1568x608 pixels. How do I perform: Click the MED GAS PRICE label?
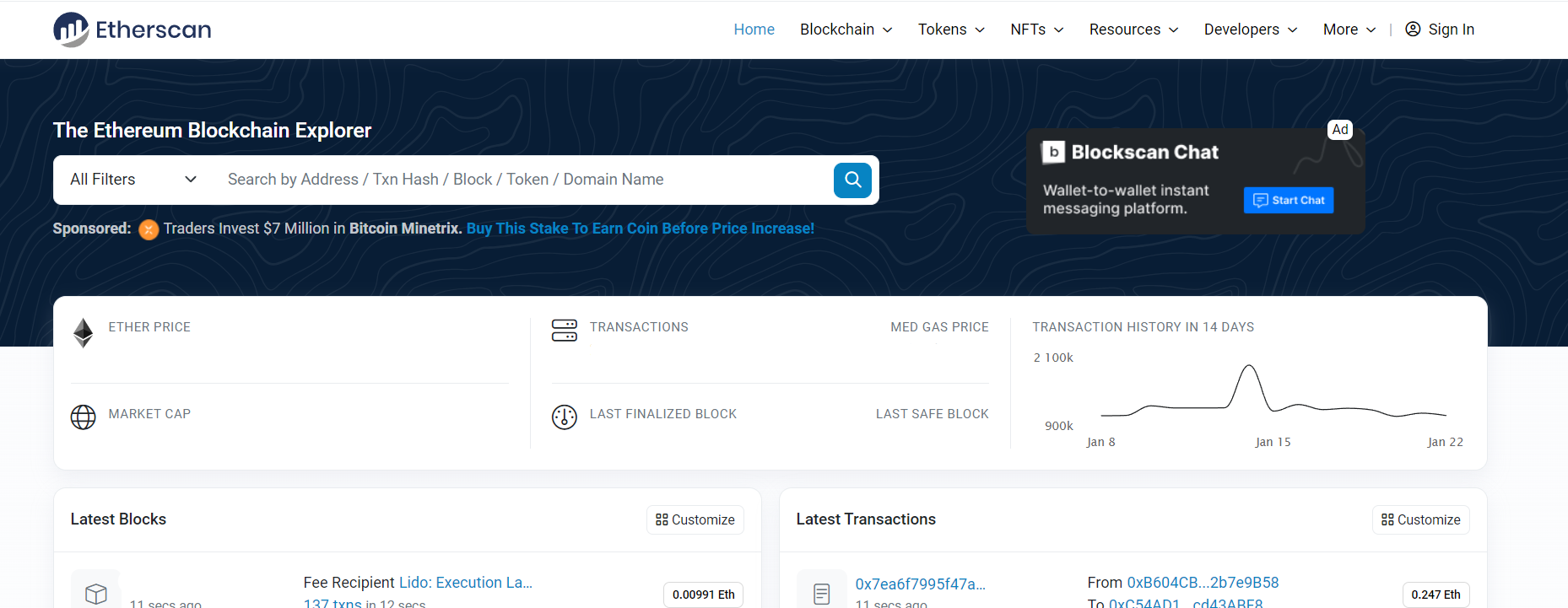click(939, 327)
